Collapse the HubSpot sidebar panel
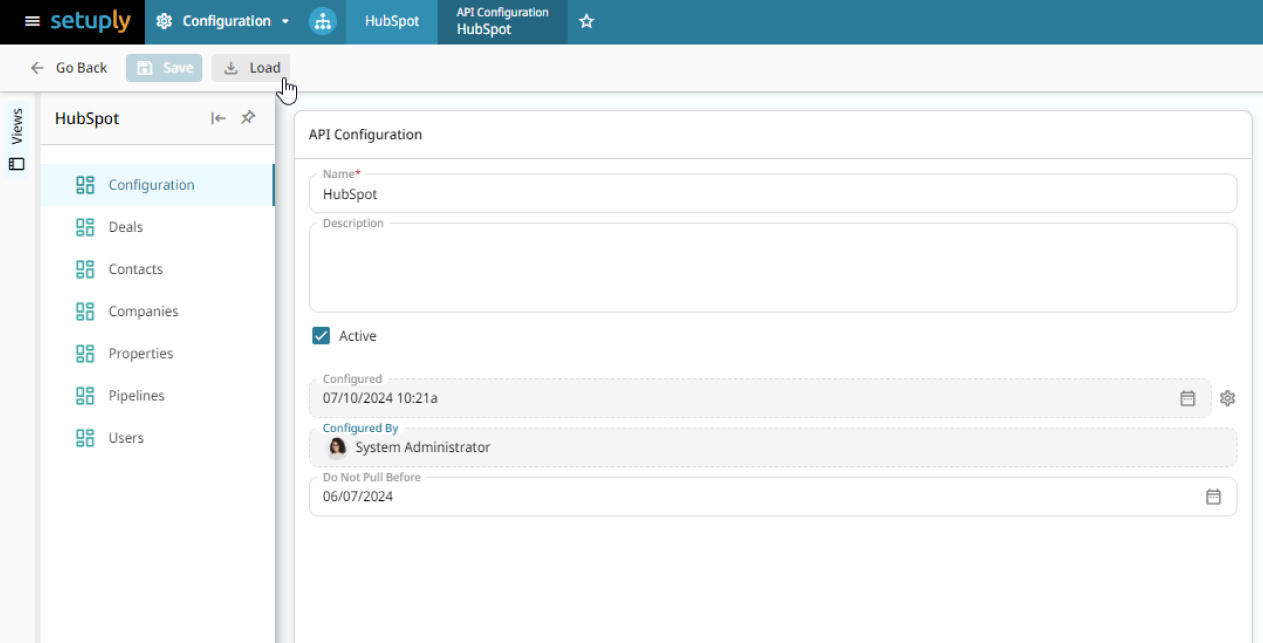 tap(218, 118)
